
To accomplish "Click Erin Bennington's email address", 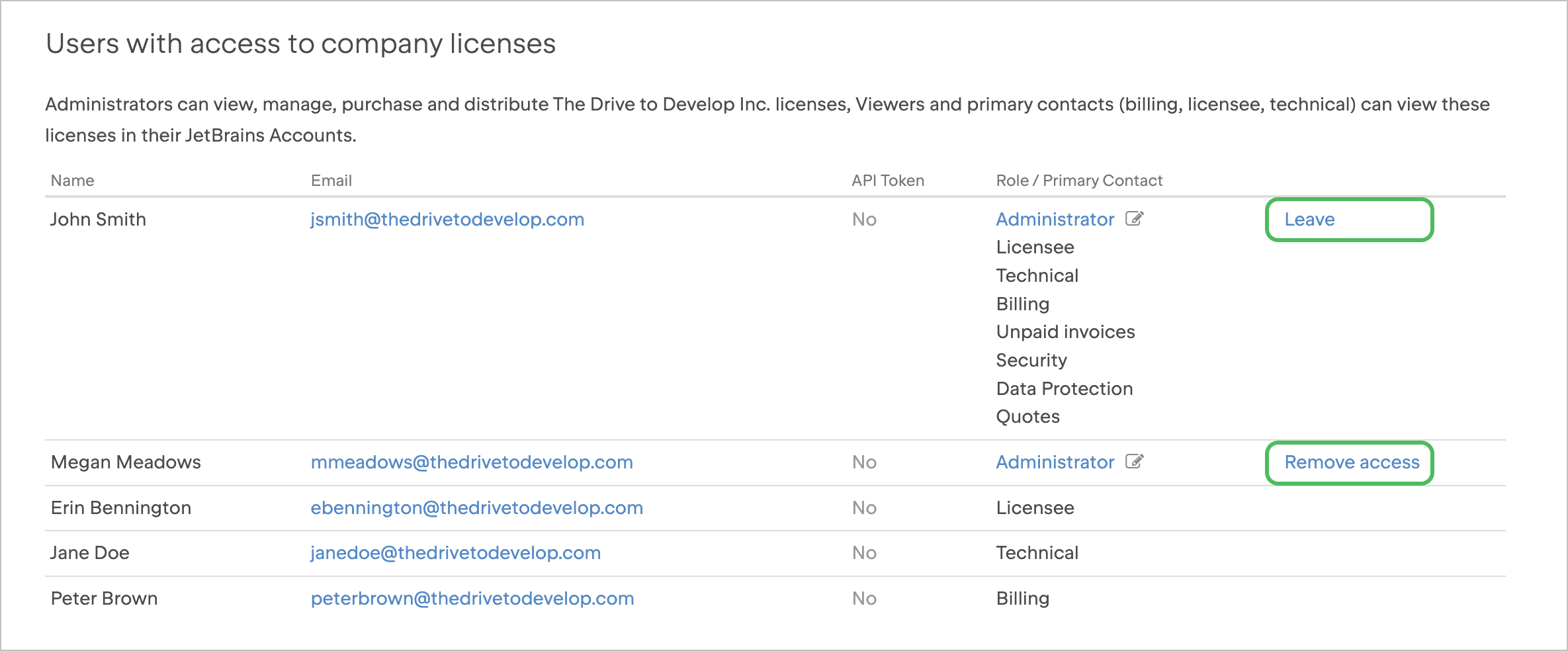I will [x=476, y=508].
